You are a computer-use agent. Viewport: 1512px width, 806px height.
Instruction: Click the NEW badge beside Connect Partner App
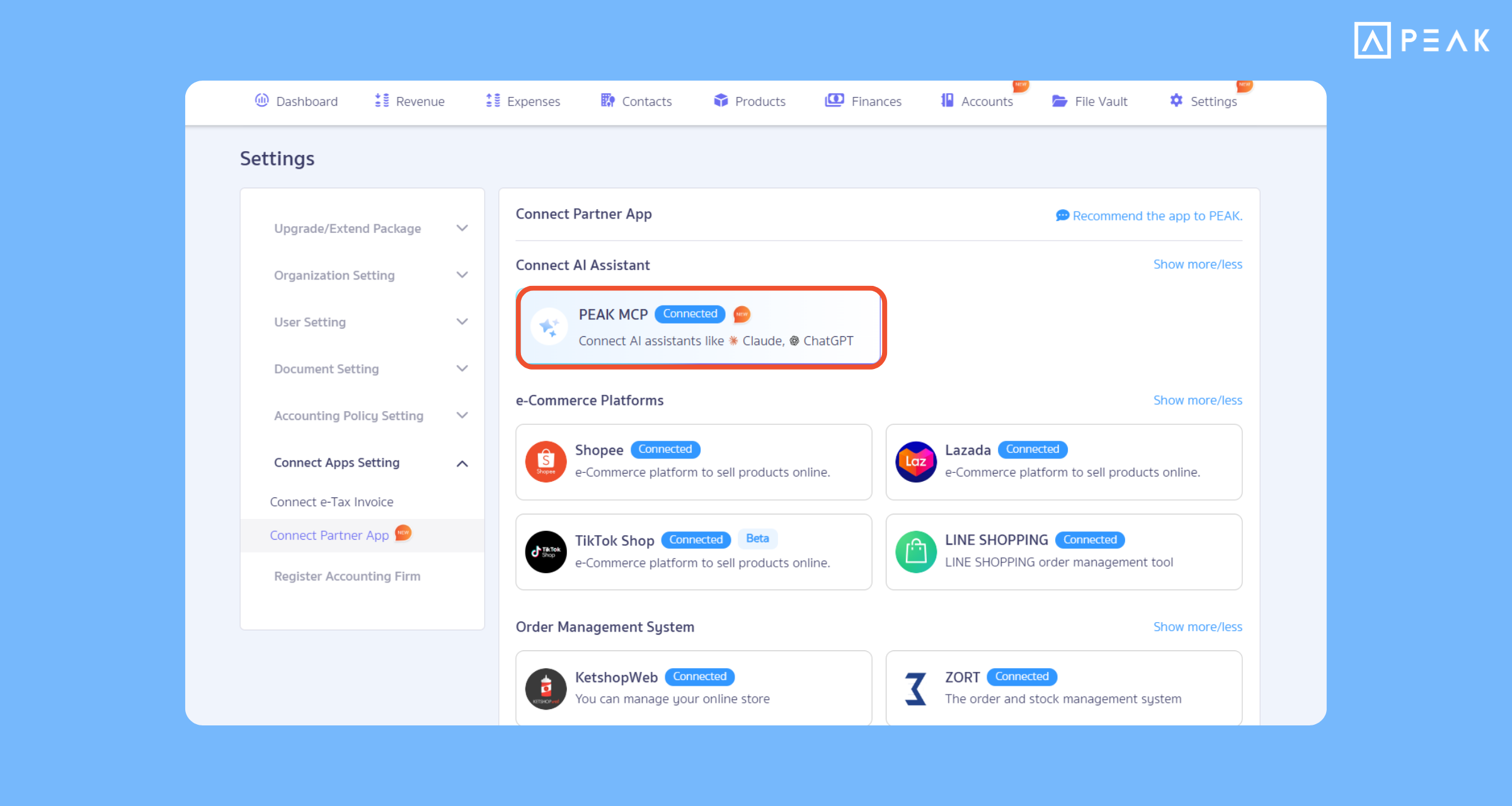[403, 533]
